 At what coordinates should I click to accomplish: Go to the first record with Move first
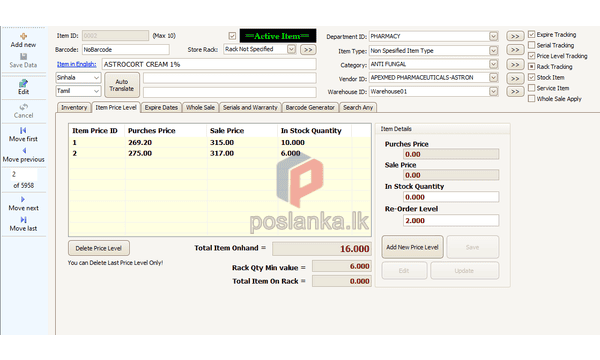(23, 130)
